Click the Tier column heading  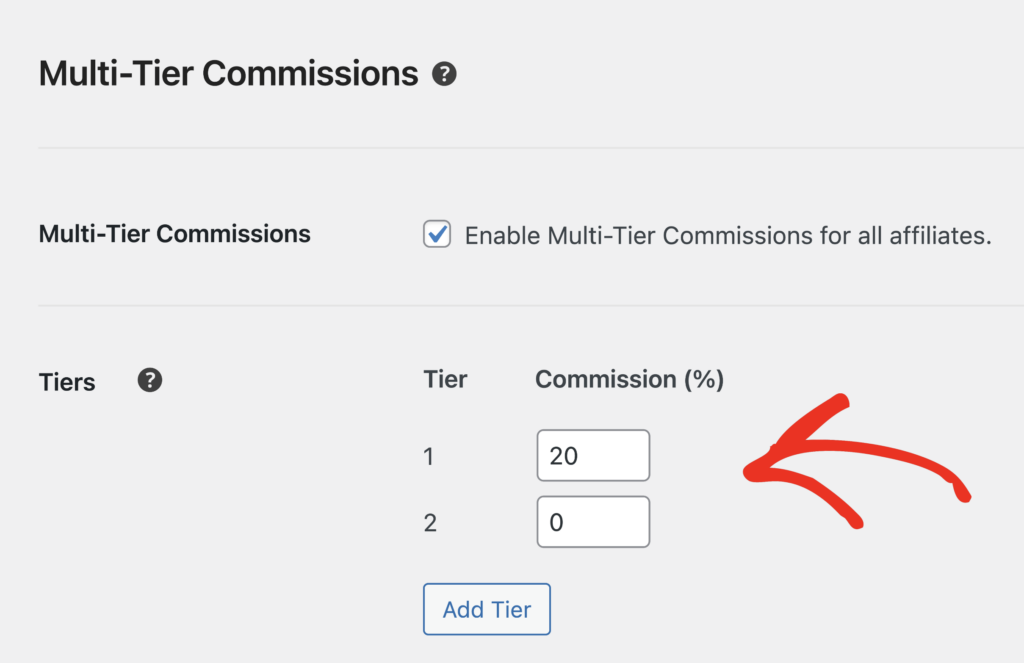pos(445,379)
